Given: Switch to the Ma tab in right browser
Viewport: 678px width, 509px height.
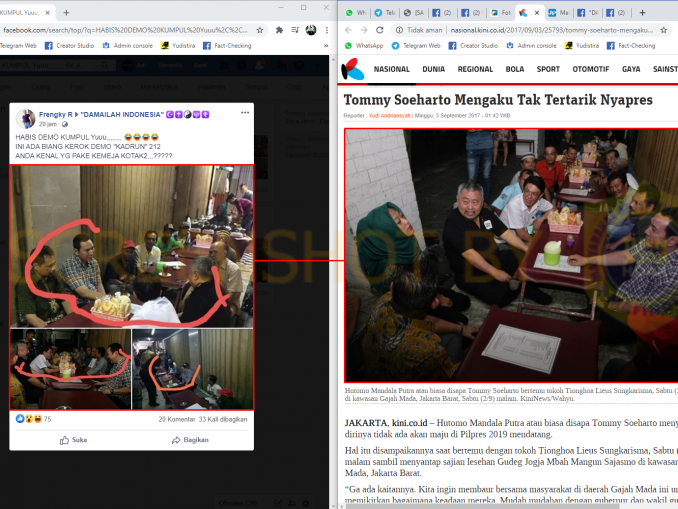Looking at the screenshot, I should point(558,13).
